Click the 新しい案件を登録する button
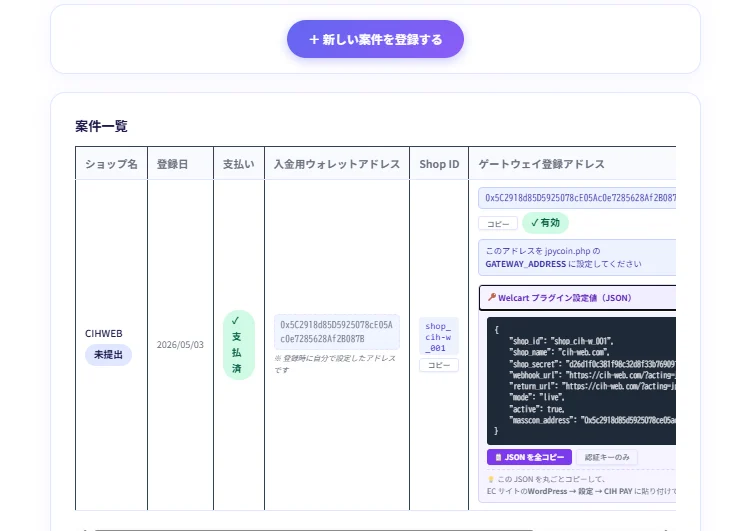Viewport: 750px width, 531px height. (x=375, y=39)
